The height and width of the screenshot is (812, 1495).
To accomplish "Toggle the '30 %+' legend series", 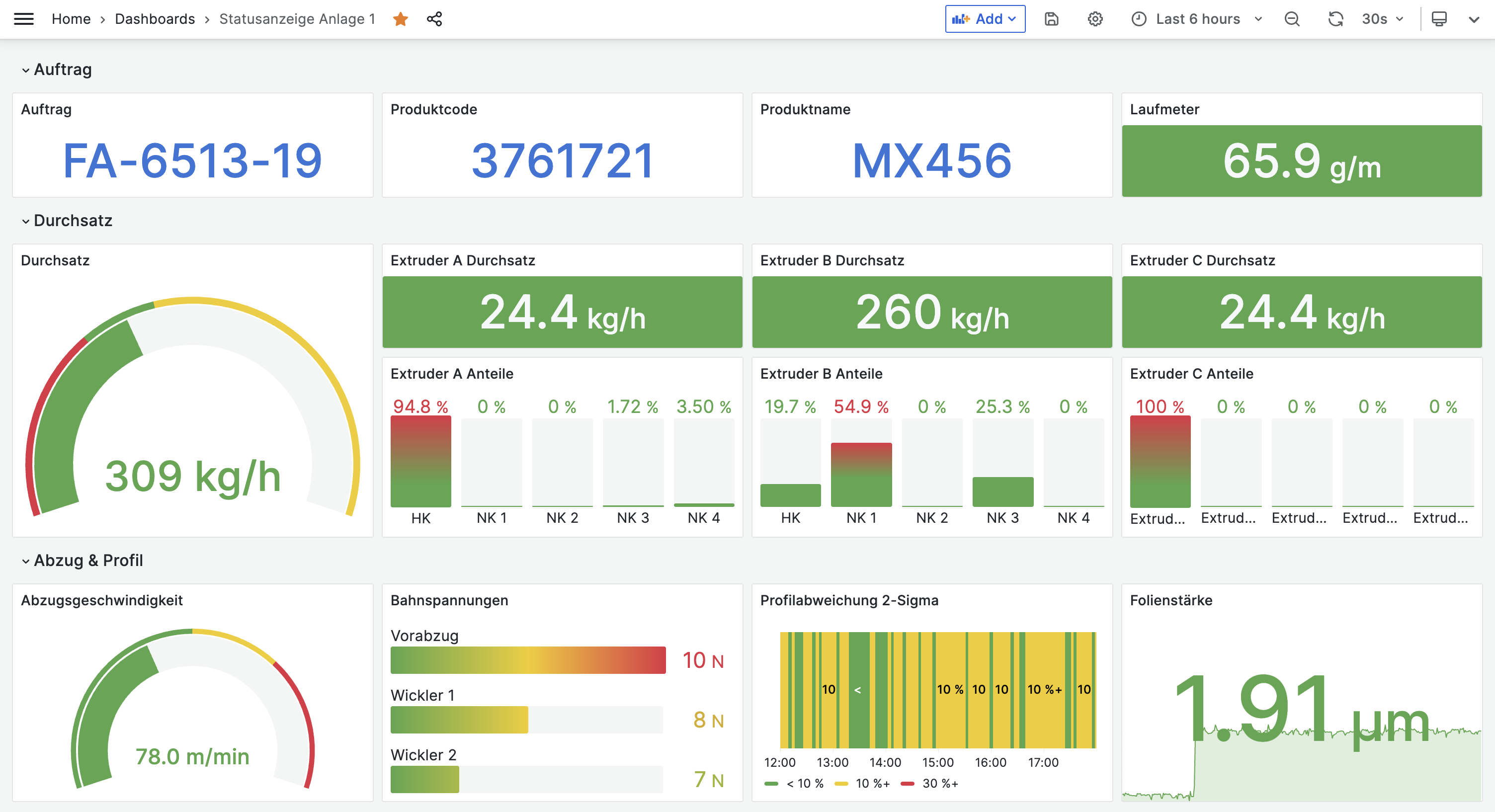I will [x=940, y=784].
